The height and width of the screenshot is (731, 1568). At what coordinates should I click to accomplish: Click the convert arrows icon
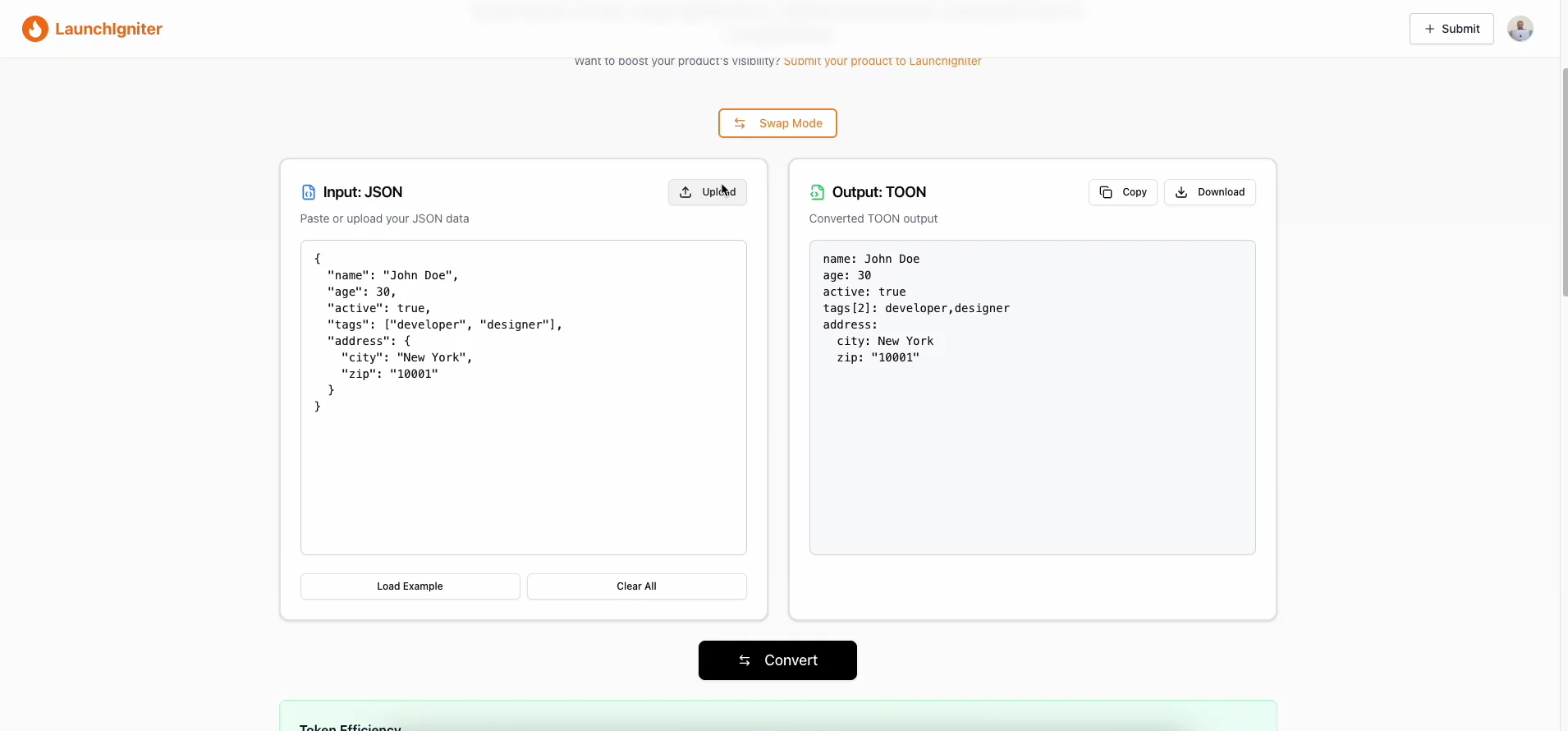pos(745,660)
